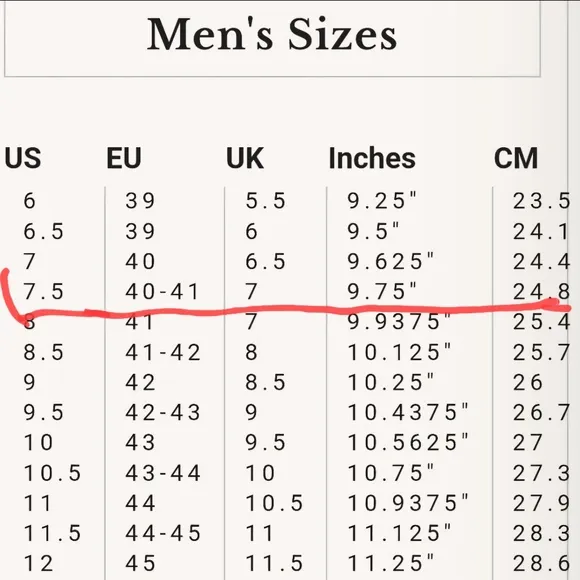Image resolution: width=580 pixels, height=580 pixels.
Task: Click the 23.5 CM value
Action: coord(542,201)
